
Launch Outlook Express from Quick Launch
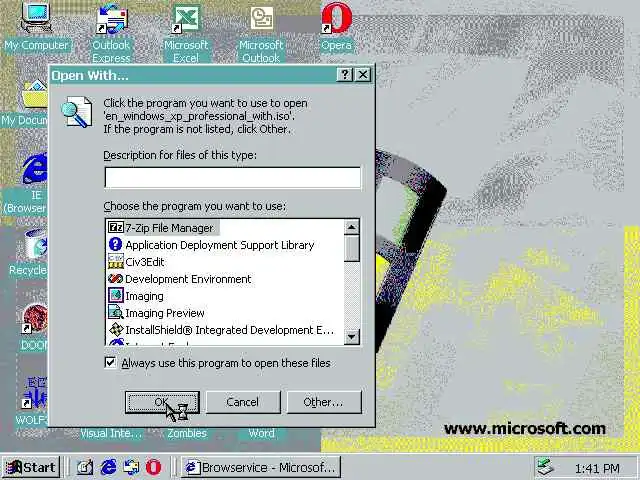click(131, 467)
